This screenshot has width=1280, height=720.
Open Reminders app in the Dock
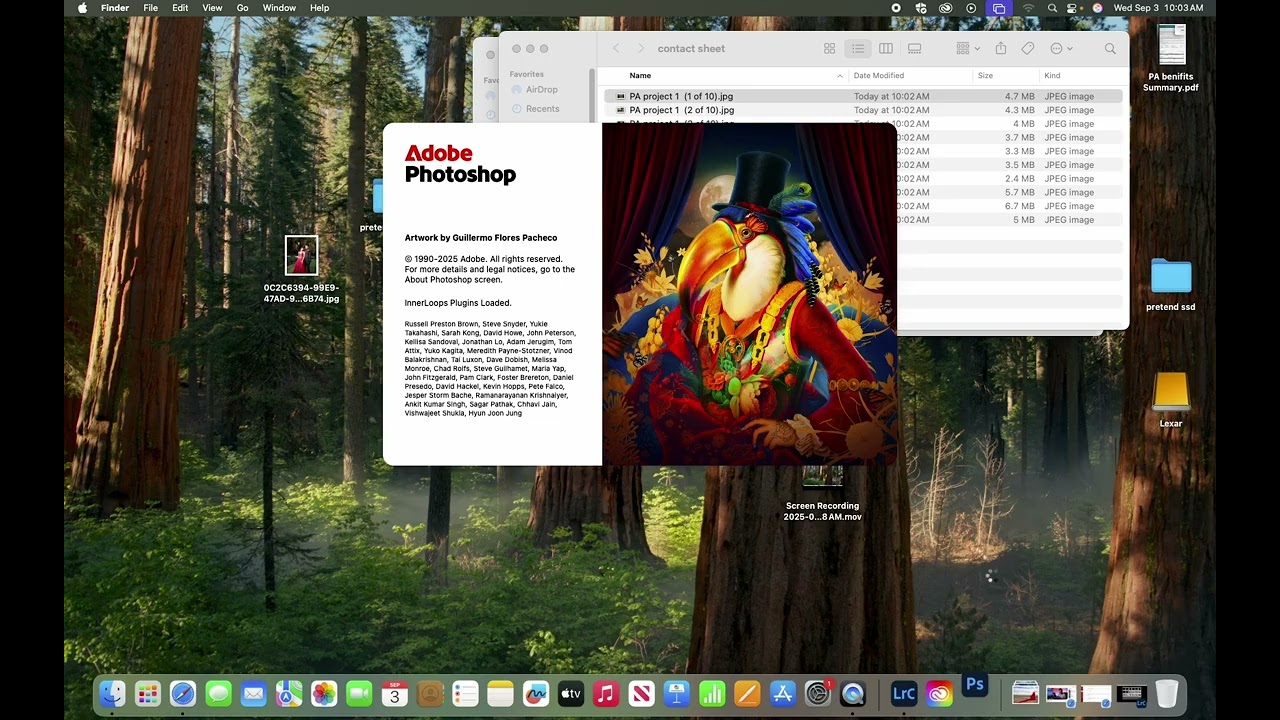pyautogui.click(x=465, y=694)
